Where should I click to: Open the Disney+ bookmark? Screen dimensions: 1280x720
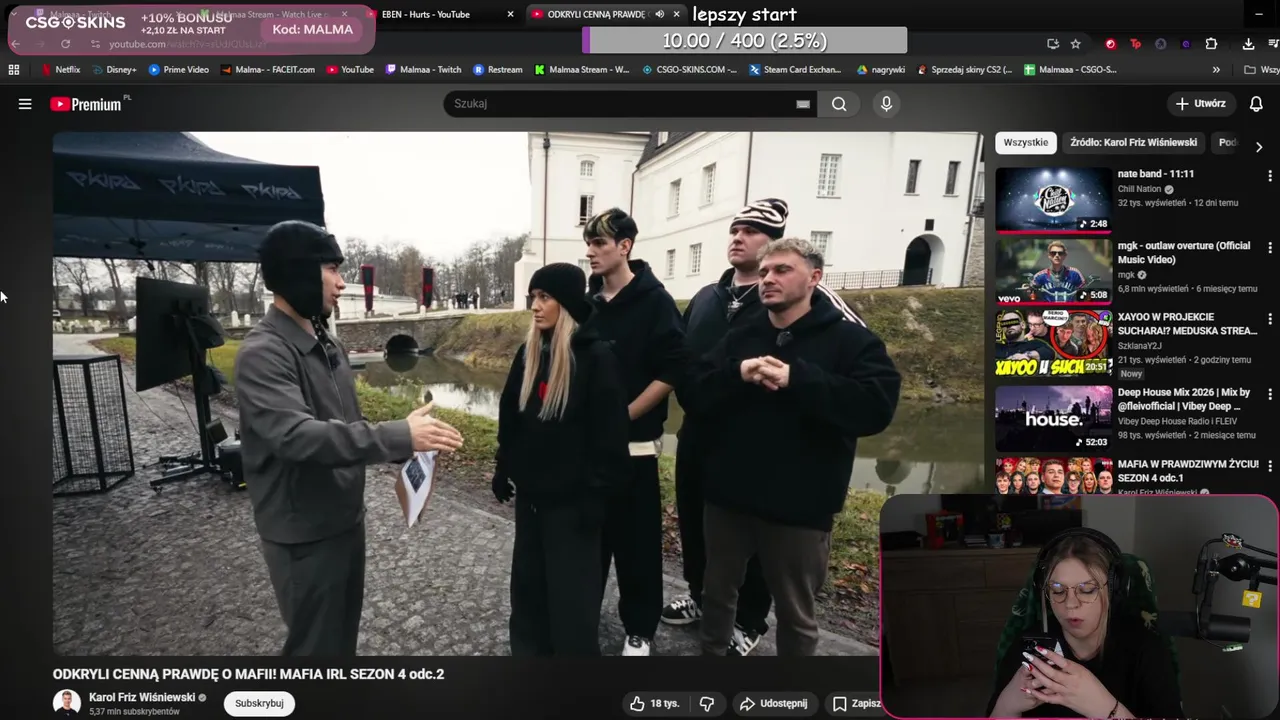pos(114,70)
